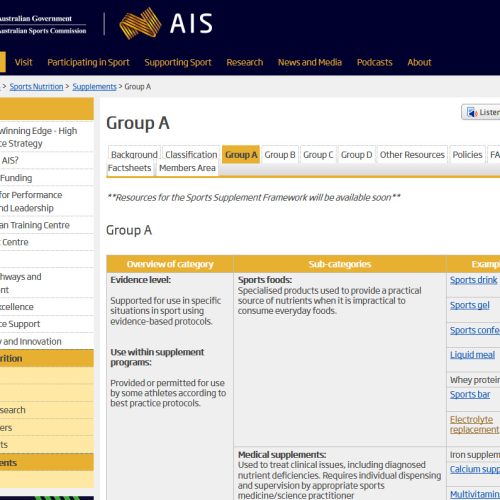Select the Group A tab
The image size is (500, 500).
241,155
